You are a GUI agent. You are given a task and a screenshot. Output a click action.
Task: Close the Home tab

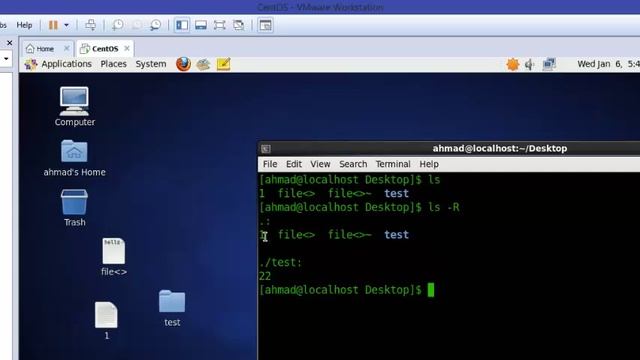click(67, 49)
